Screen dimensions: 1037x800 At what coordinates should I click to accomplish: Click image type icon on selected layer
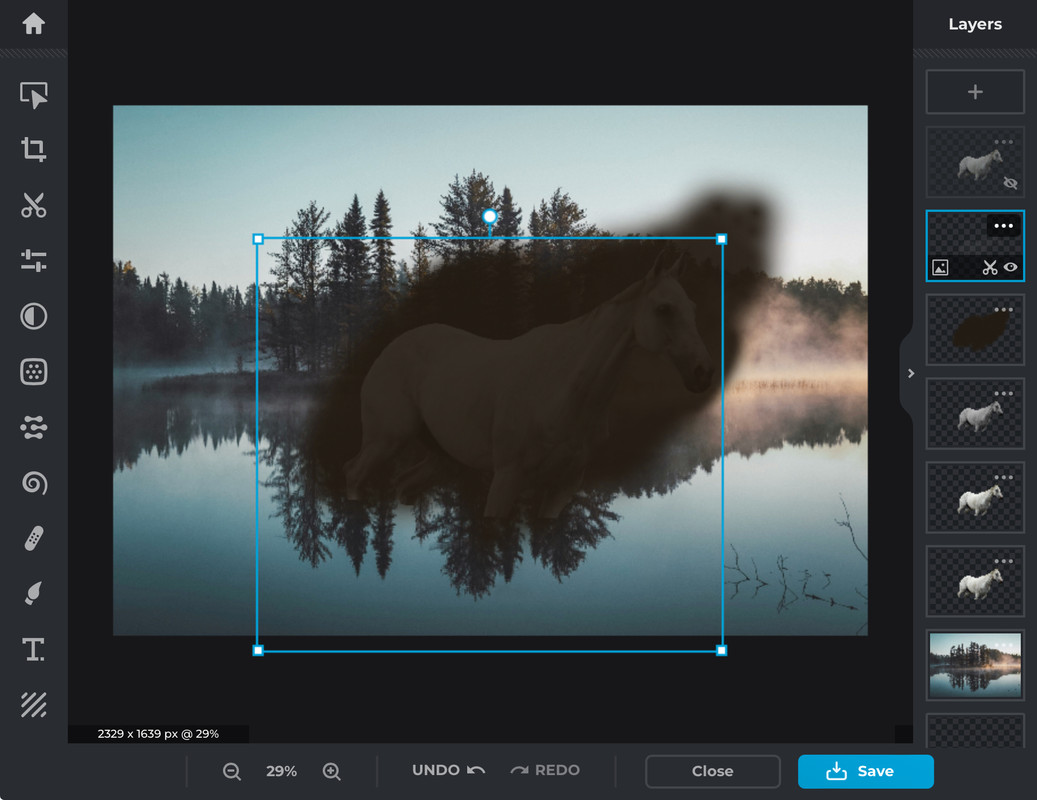[x=940, y=267]
